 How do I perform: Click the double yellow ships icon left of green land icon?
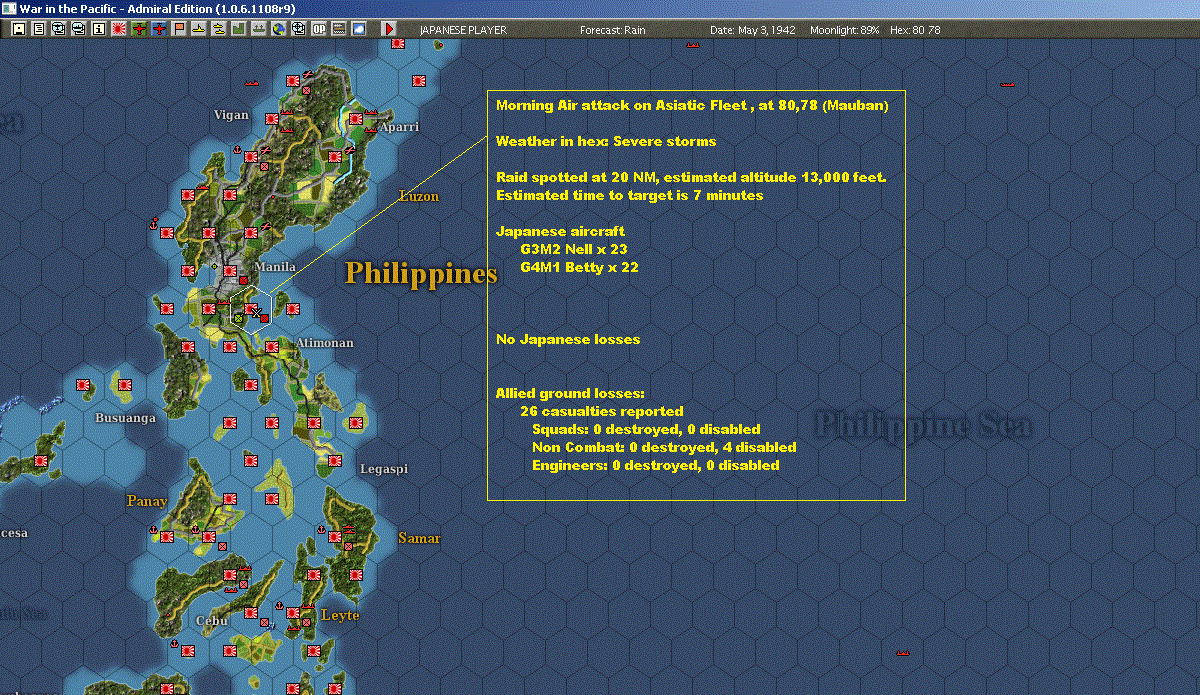click(x=218, y=29)
